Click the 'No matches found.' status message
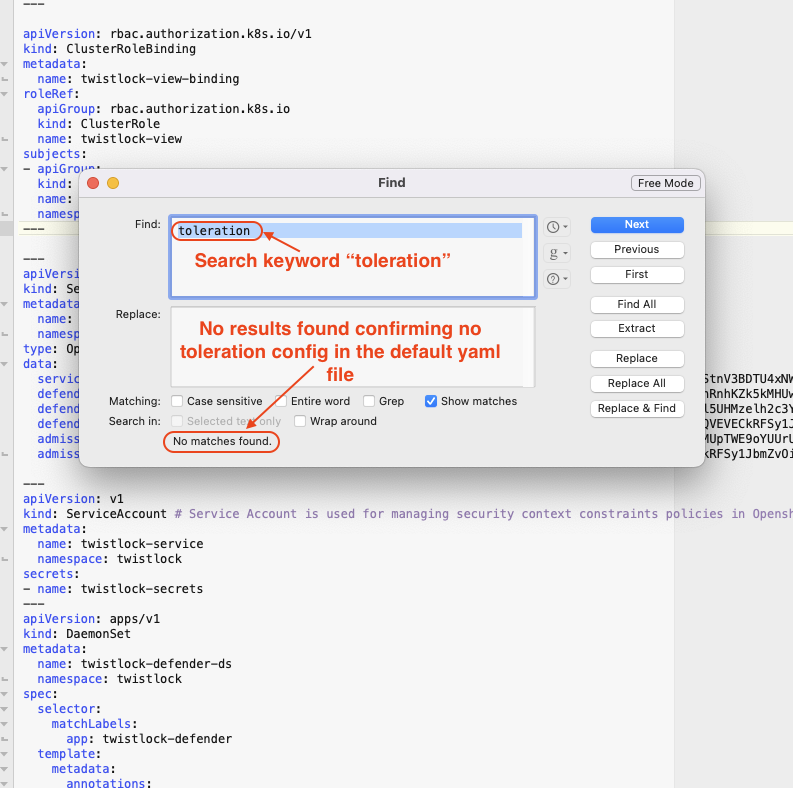Screen dimensions: 793x788 coord(222,441)
